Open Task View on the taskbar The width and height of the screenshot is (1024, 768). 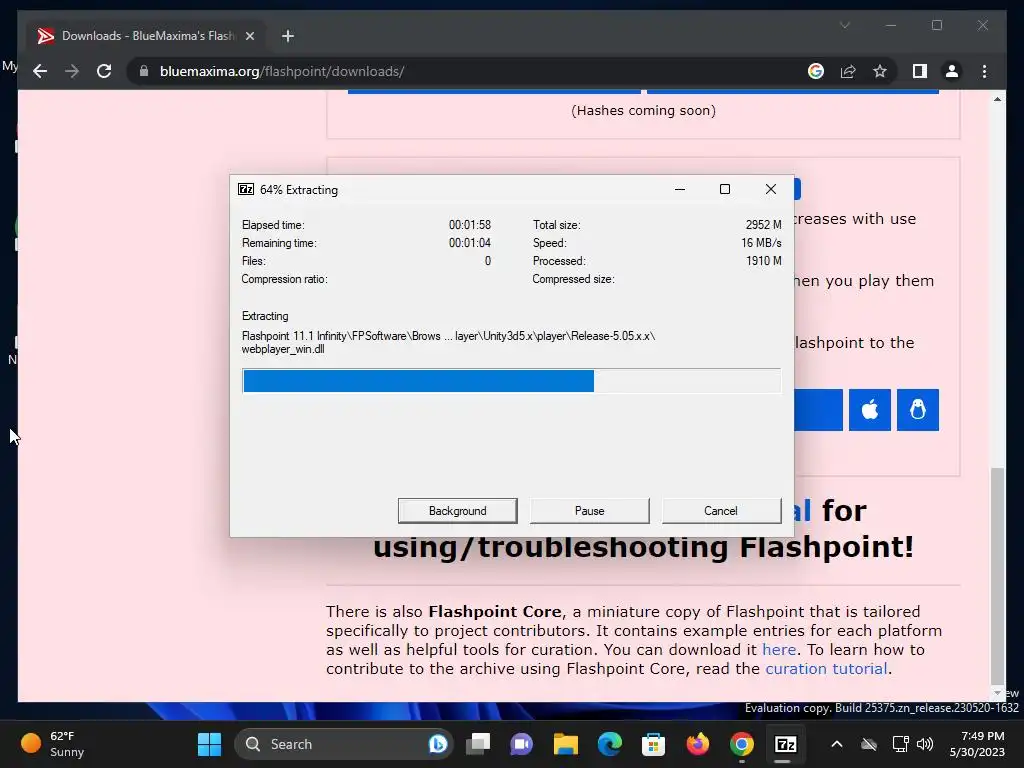click(x=478, y=744)
